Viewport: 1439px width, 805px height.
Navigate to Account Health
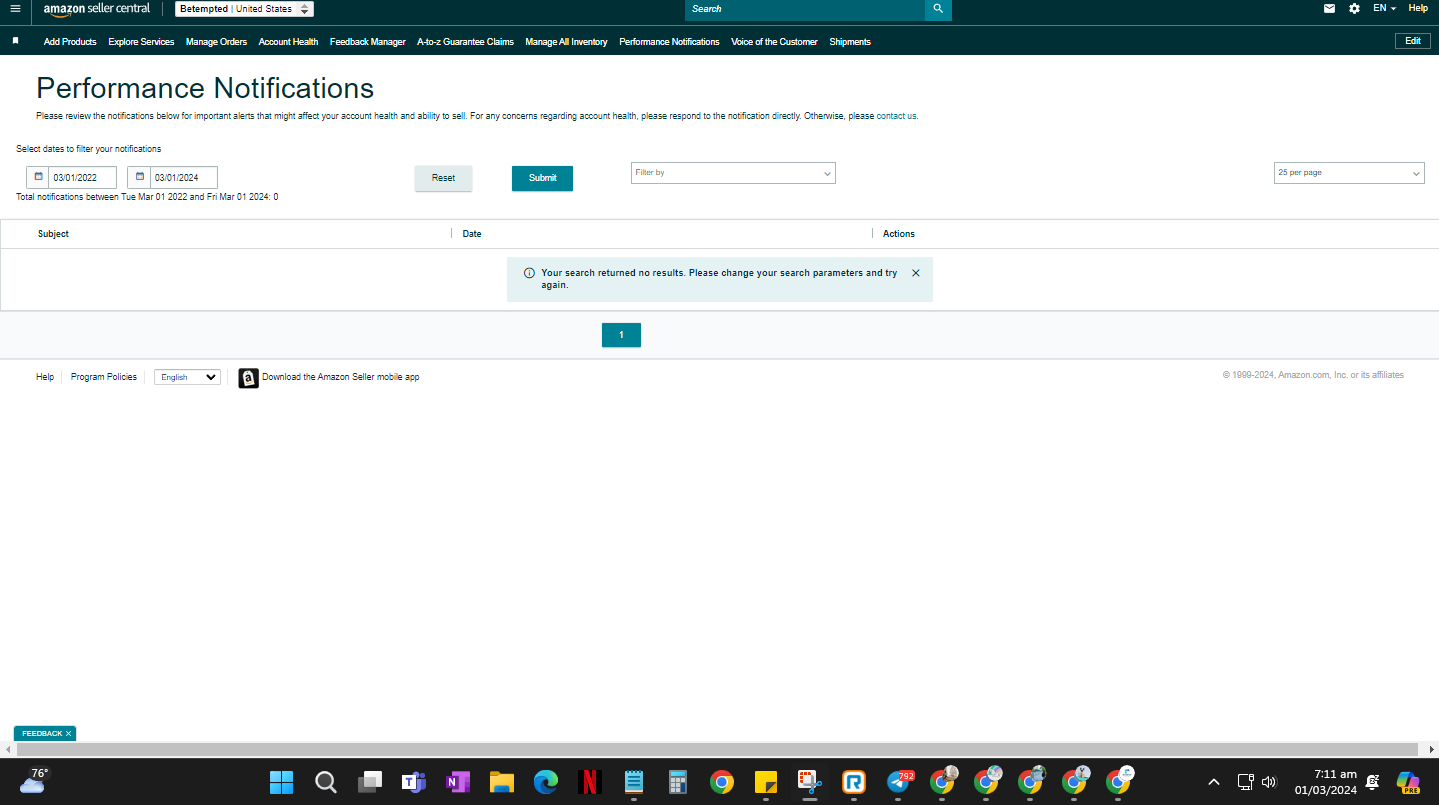(288, 42)
